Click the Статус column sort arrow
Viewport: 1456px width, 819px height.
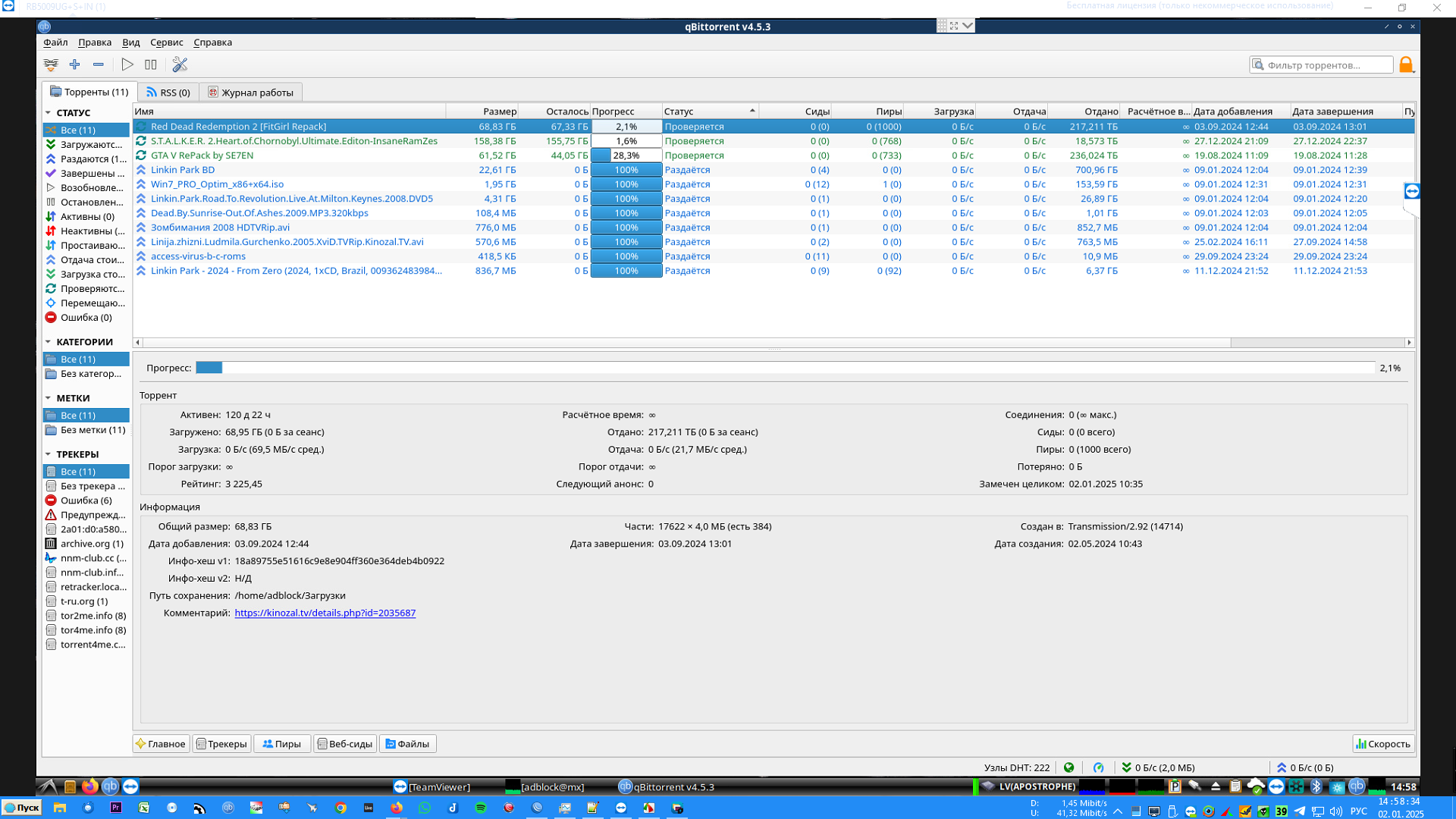tap(752, 111)
